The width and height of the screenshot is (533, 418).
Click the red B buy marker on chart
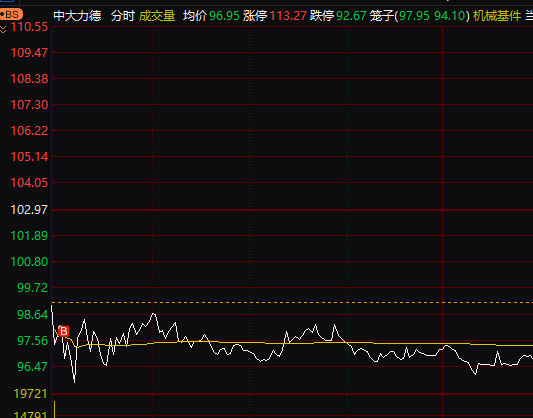(64, 331)
